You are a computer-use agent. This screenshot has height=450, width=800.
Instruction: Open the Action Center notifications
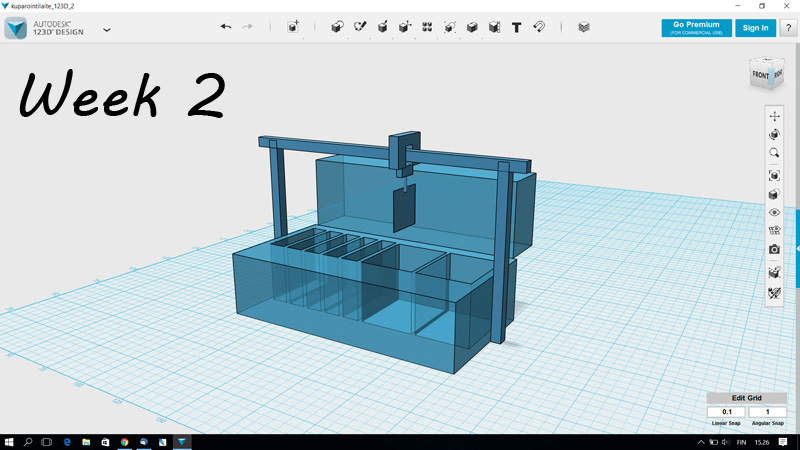tap(783, 442)
